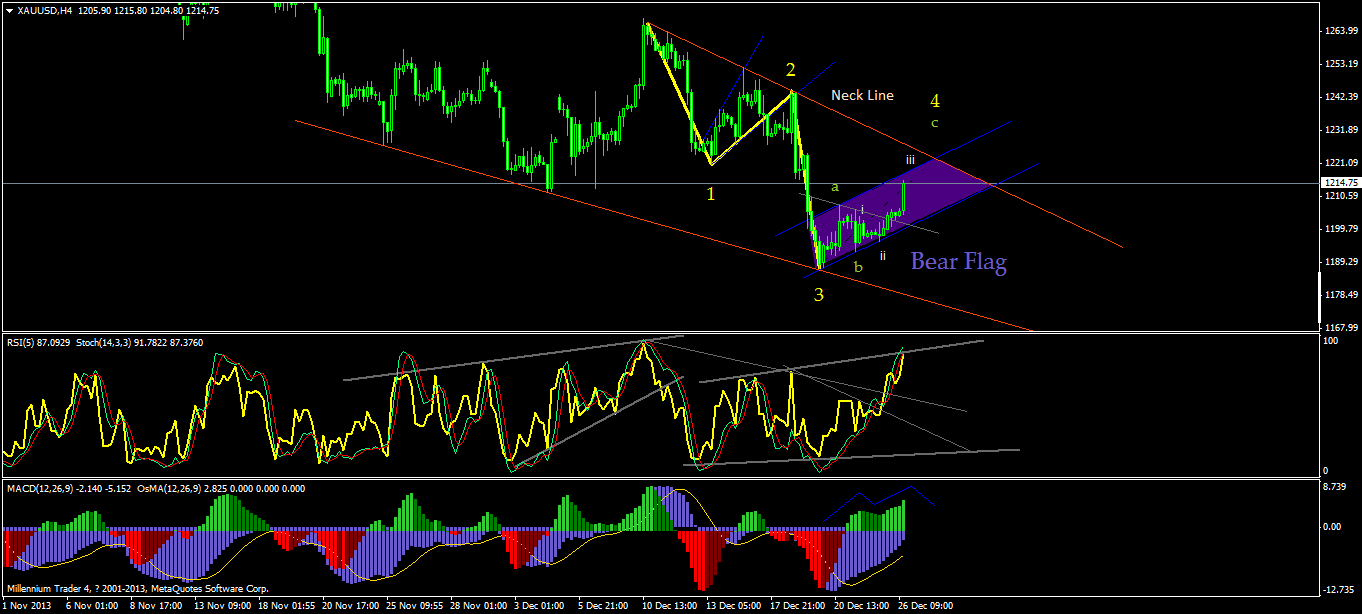Select the Neck Line text annotation
1362x614 pixels.
862,95
